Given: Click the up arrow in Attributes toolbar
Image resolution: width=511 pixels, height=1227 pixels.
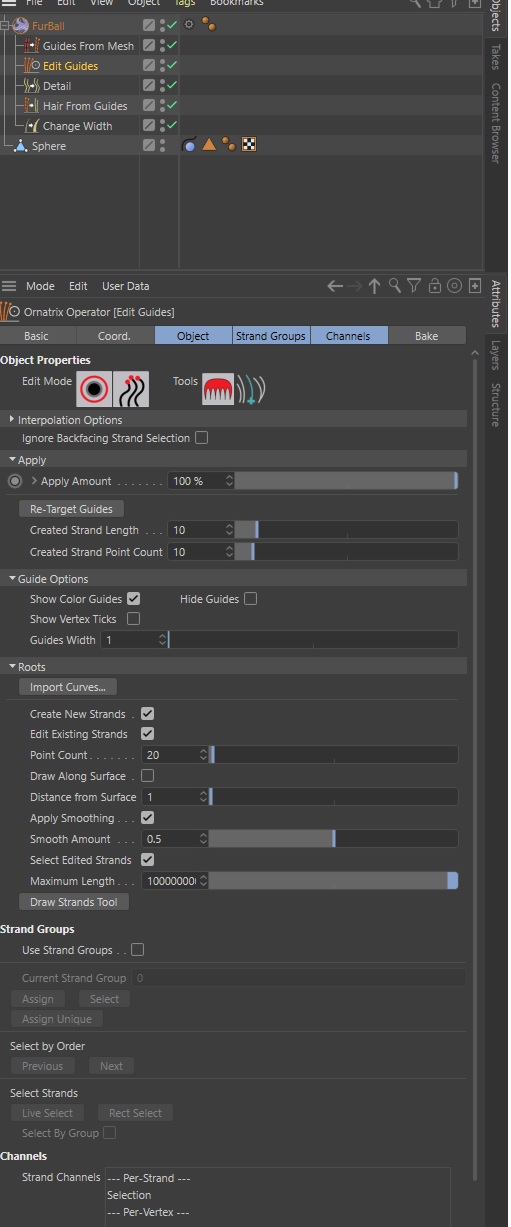Looking at the screenshot, I should pos(375,286).
